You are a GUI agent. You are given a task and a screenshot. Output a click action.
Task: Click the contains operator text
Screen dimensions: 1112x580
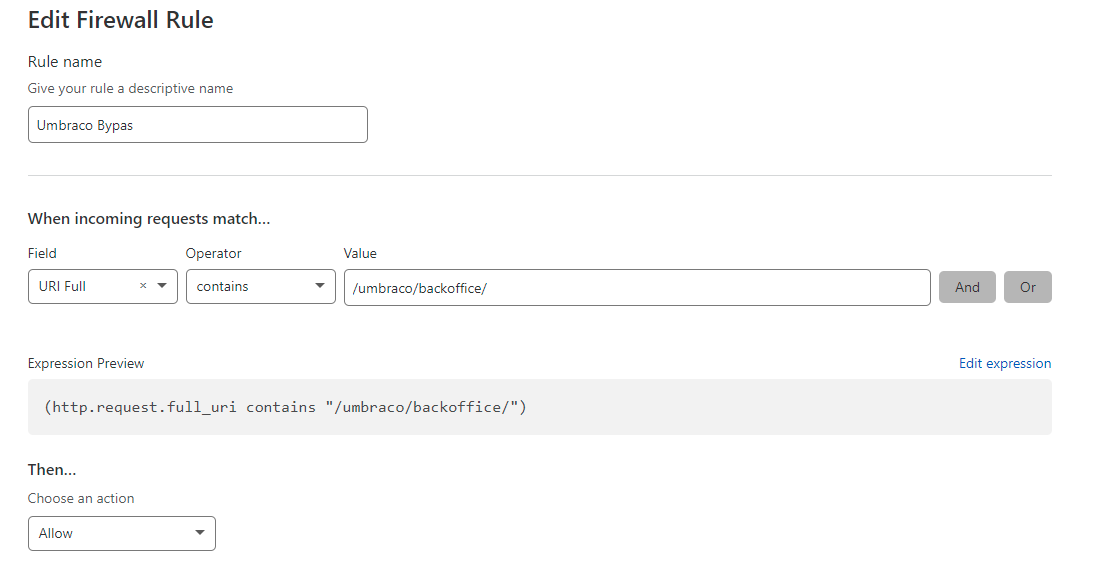click(223, 286)
